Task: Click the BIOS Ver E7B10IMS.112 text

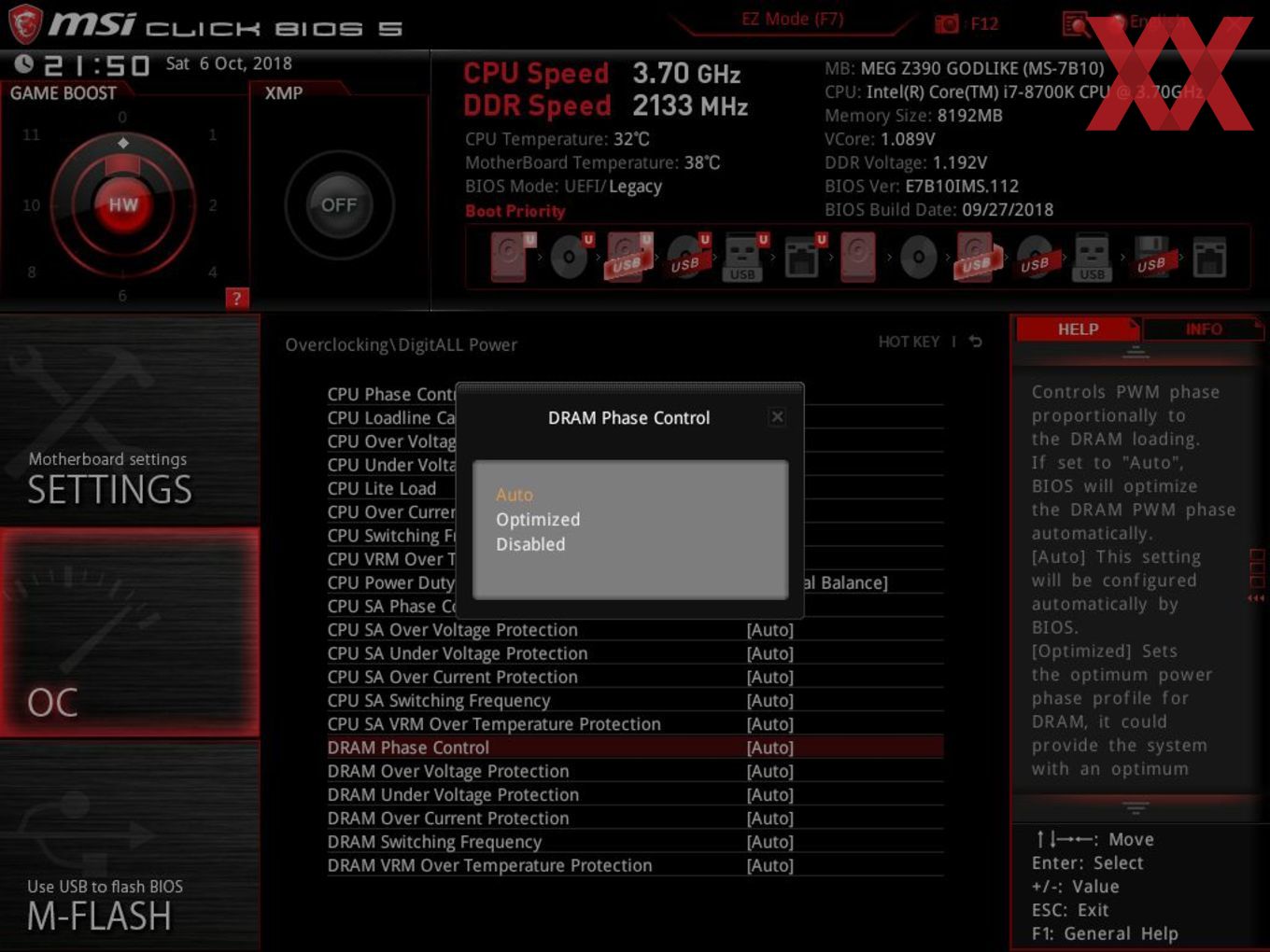Action: click(x=922, y=186)
